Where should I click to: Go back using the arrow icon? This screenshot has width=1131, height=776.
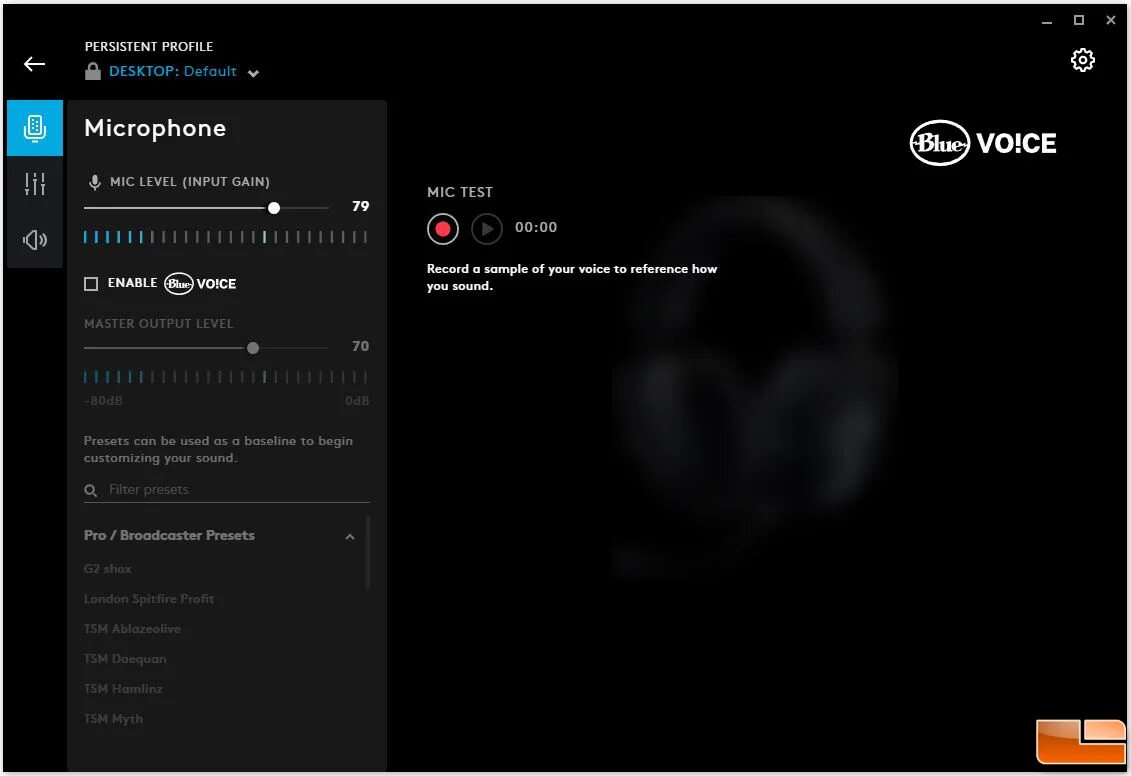click(34, 64)
